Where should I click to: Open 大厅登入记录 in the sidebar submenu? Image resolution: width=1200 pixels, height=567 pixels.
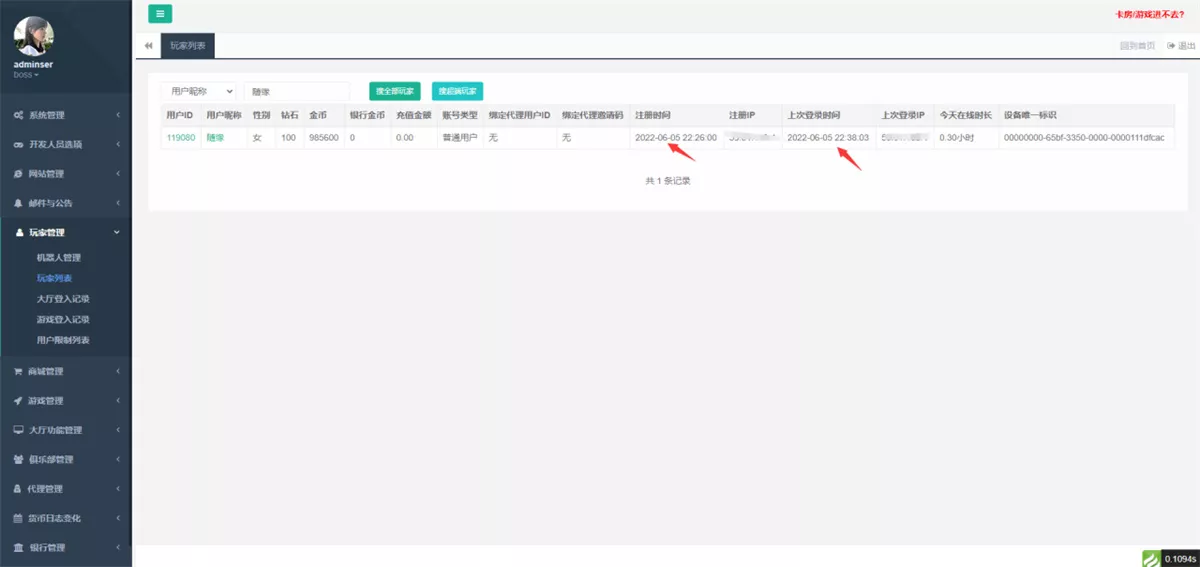pyautogui.click(x=63, y=299)
